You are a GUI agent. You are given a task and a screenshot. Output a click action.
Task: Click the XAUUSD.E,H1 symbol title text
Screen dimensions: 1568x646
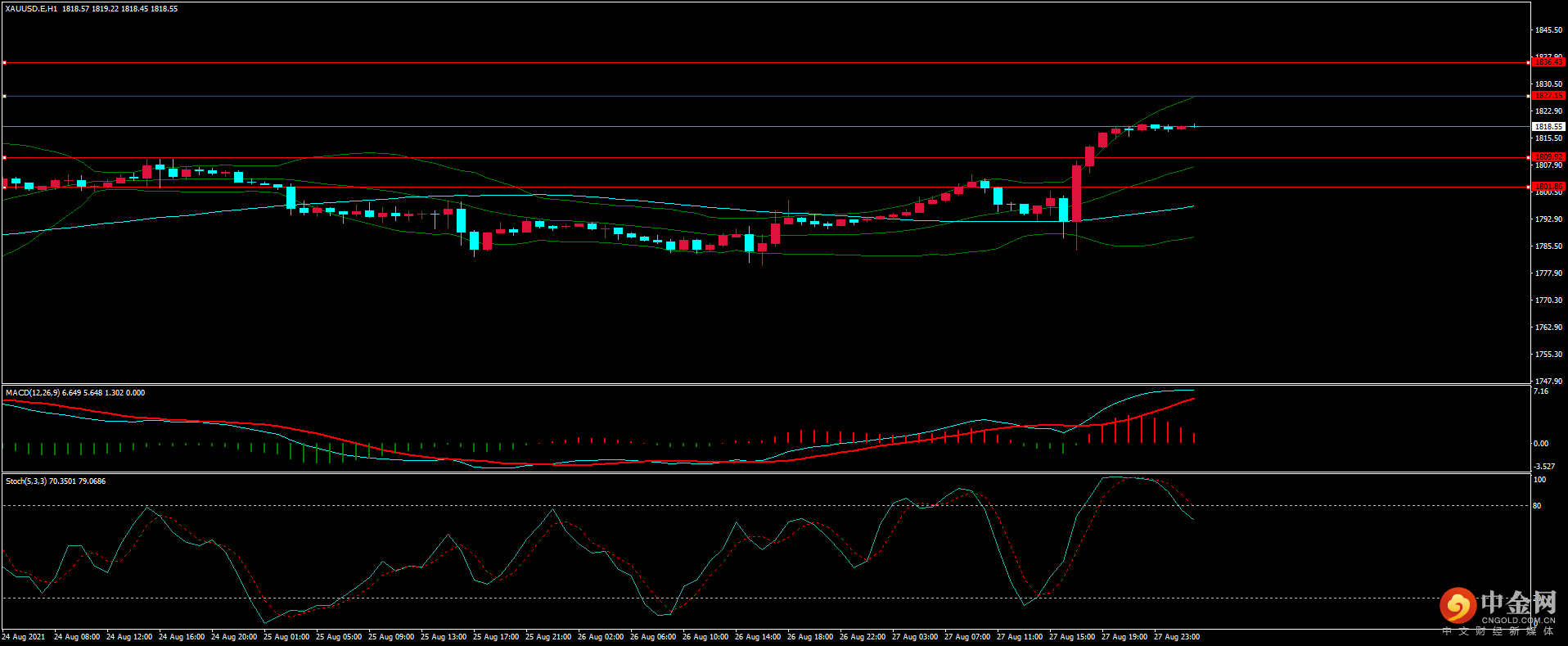[31, 9]
